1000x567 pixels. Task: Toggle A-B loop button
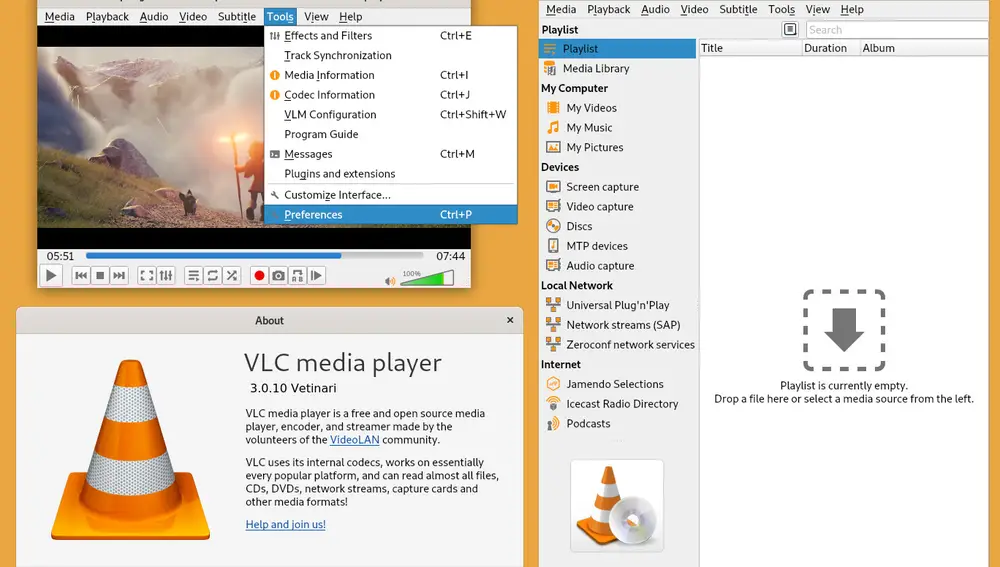click(297, 276)
